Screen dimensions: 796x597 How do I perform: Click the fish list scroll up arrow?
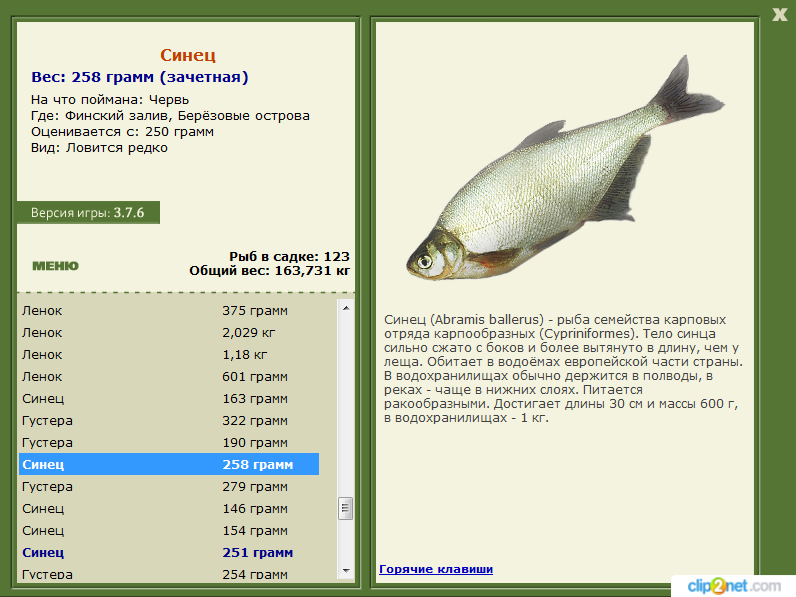click(346, 308)
